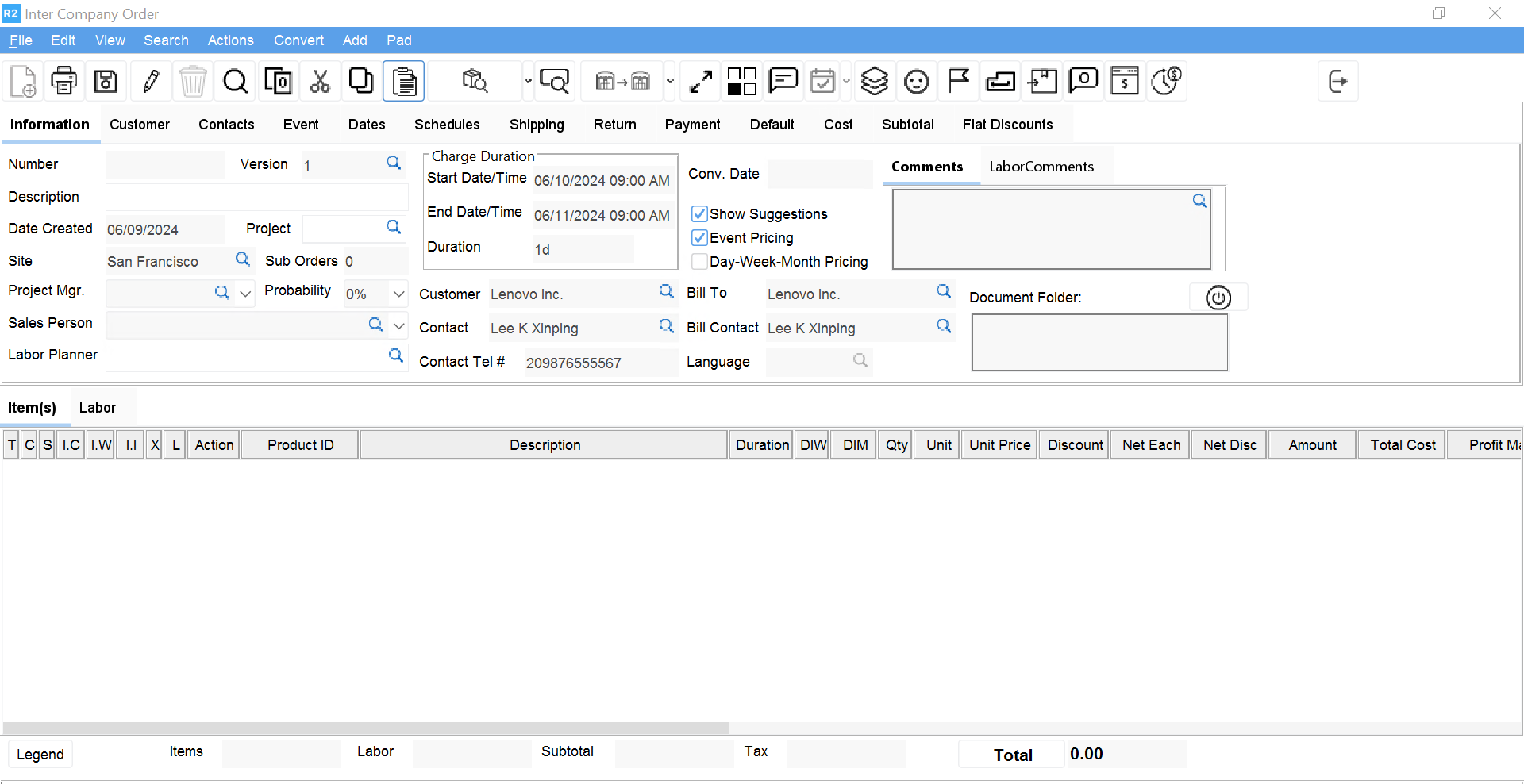
Task: Click the pencil edit icon
Action: click(151, 81)
